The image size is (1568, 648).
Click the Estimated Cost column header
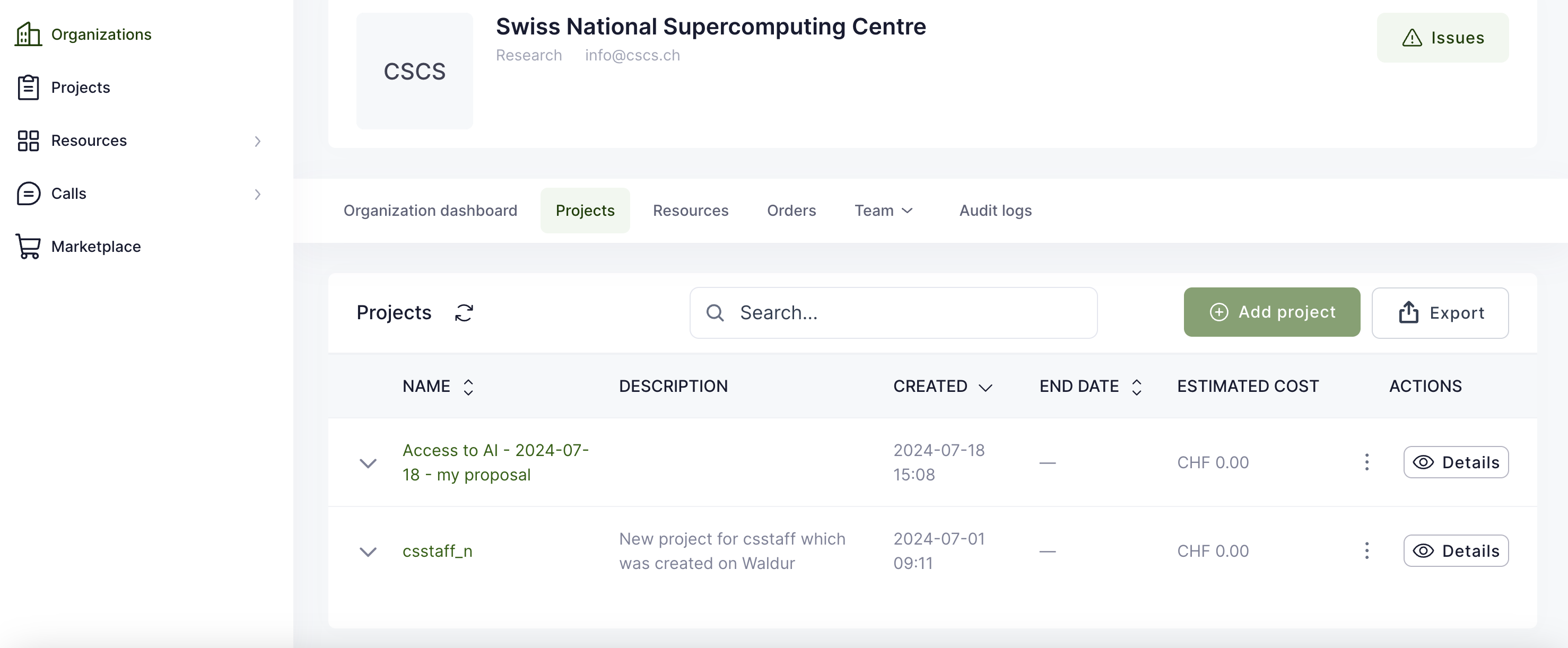point(1248,387)
